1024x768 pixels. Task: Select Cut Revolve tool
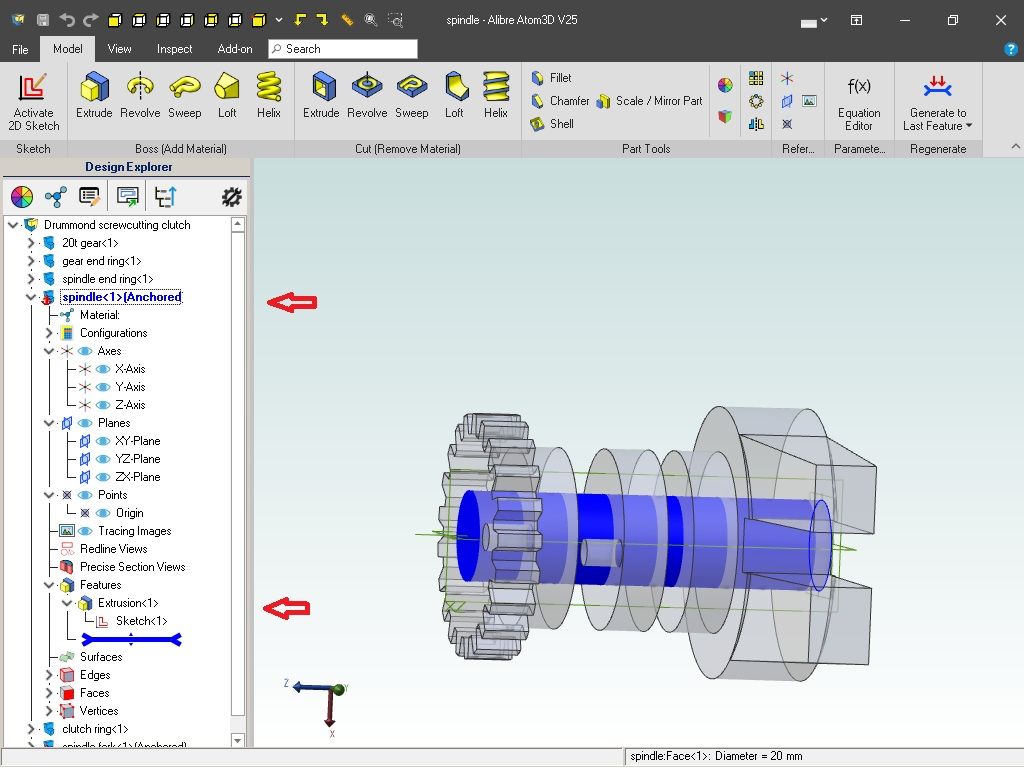(367, 95)
